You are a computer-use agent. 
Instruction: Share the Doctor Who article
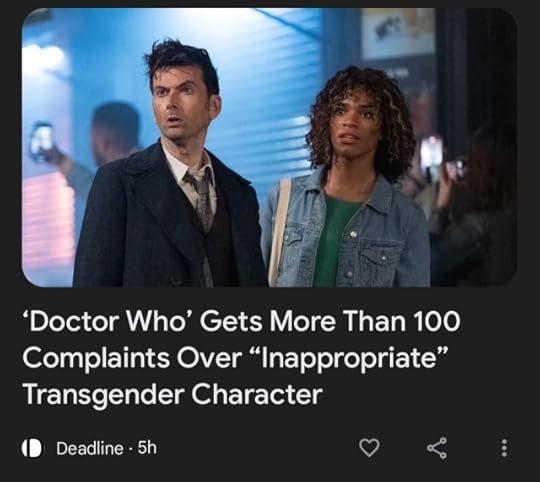coord(437,448)
